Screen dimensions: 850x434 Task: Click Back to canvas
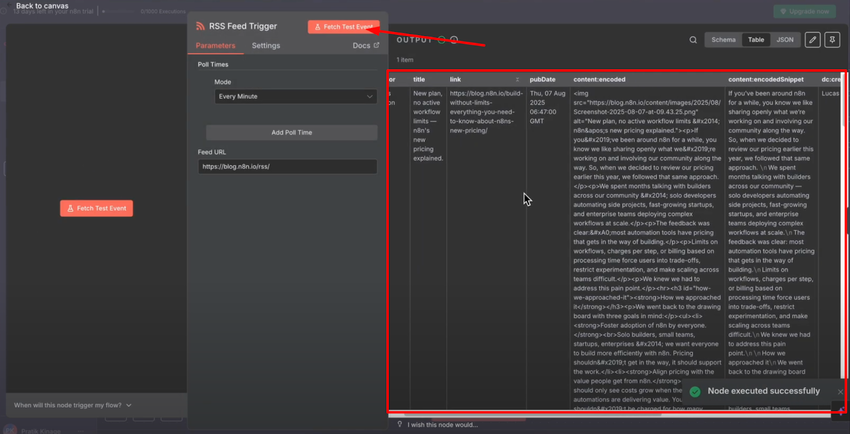[40, 6]
